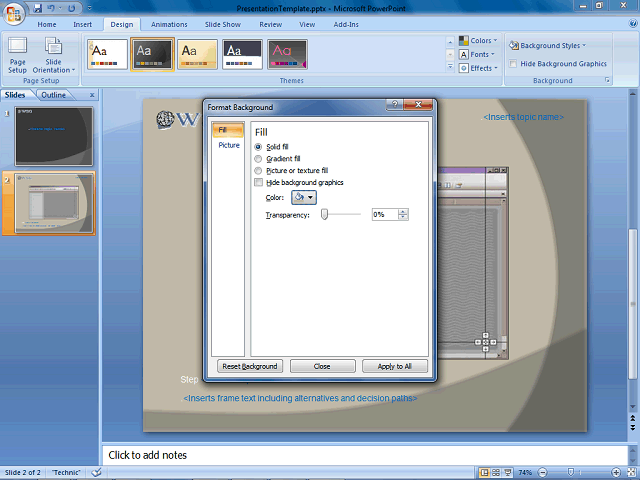Open PowerPoint help icon
The image size is (640, 480).
point(633,24)
